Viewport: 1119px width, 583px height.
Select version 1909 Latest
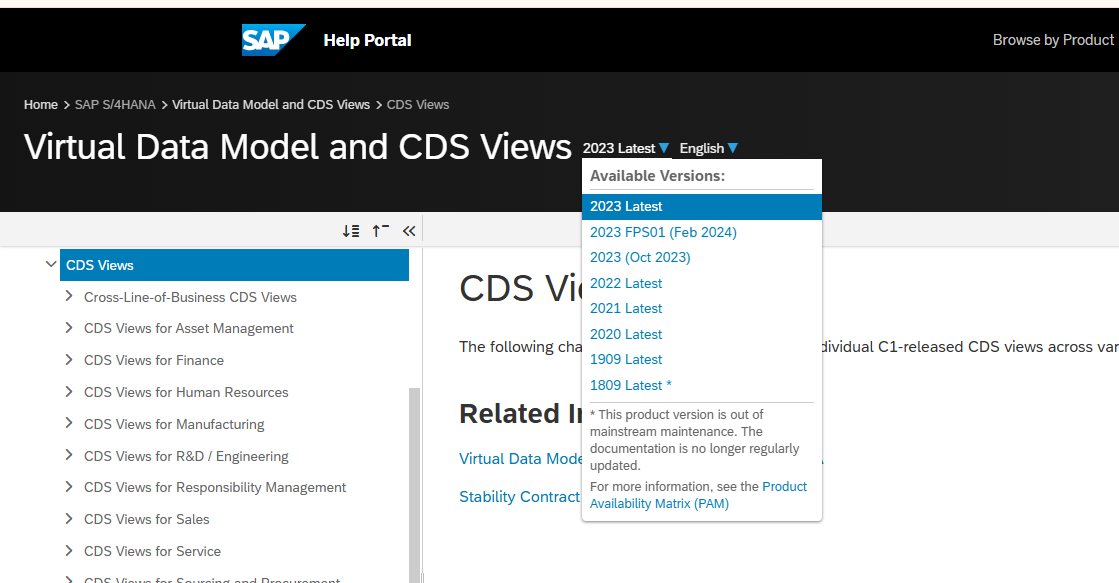click(626, 360)
